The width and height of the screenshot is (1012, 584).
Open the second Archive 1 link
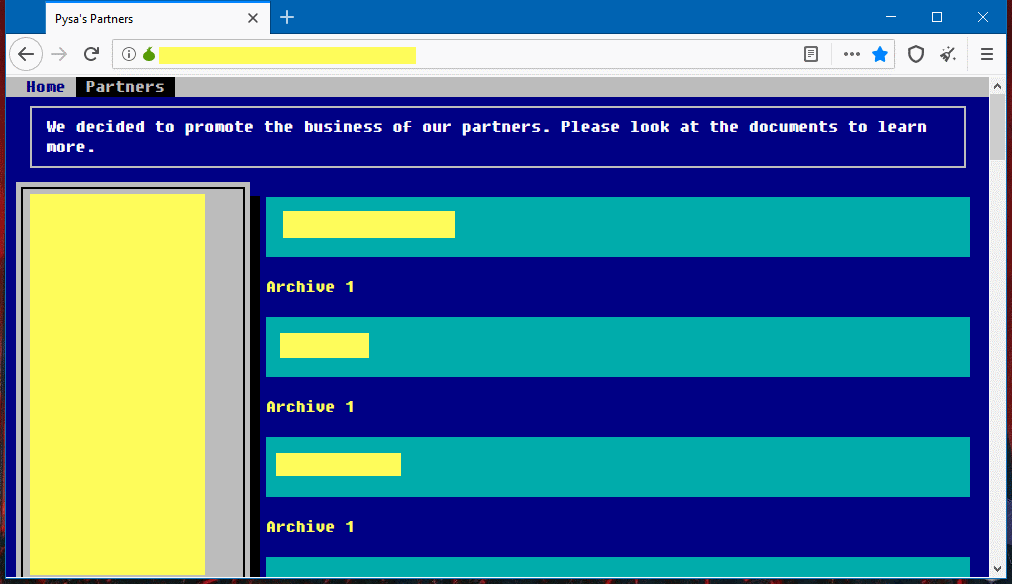pos(310,407)
